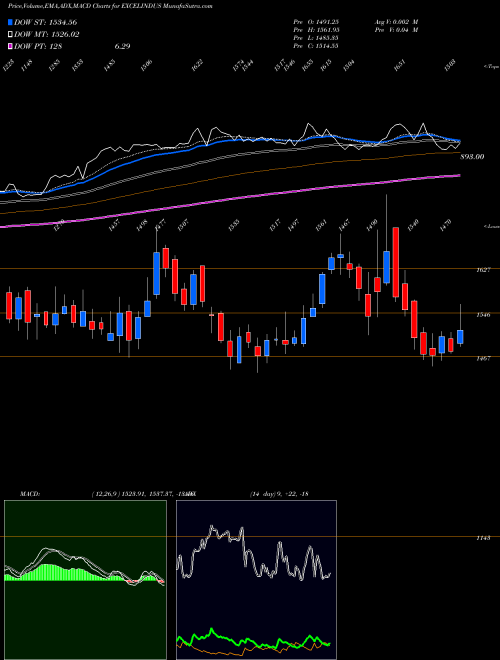Click the dark blue ADX indicator panel
The width and height of the screenshot is (500, 660).
(256, 580)
